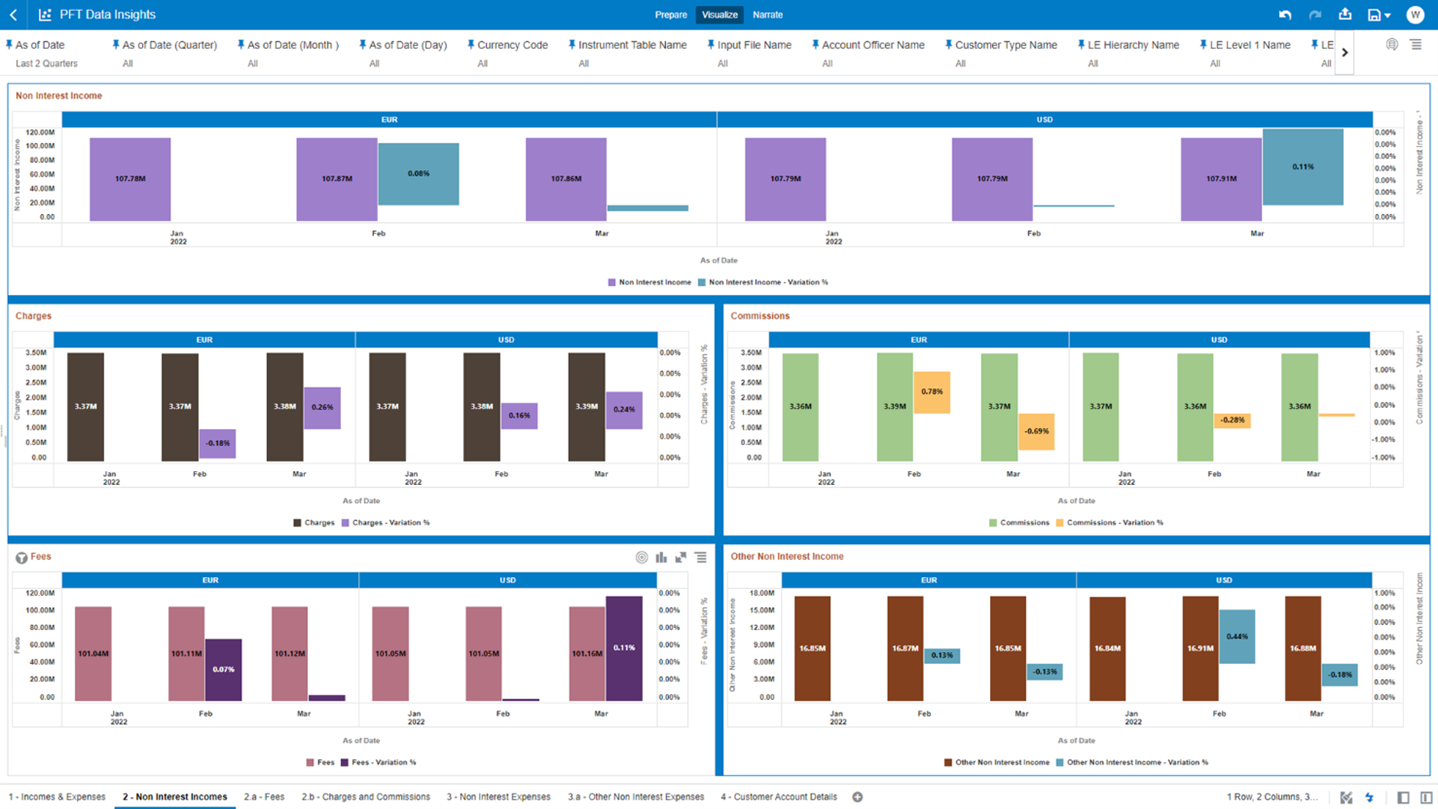Open the Fees panel hamburger menu icon
This screenshot has width=1438, height=809.
coord(700,557)
